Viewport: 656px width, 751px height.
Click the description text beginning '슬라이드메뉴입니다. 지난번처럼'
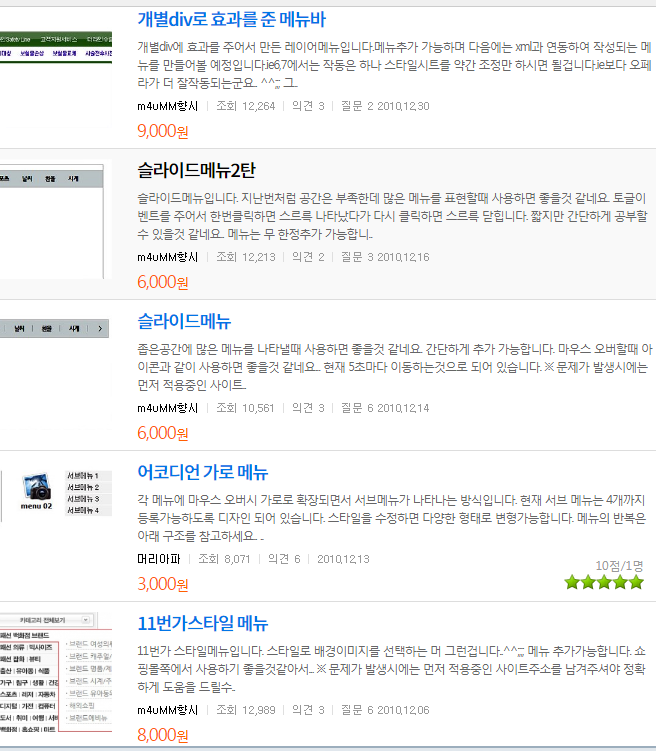(393, 216)
